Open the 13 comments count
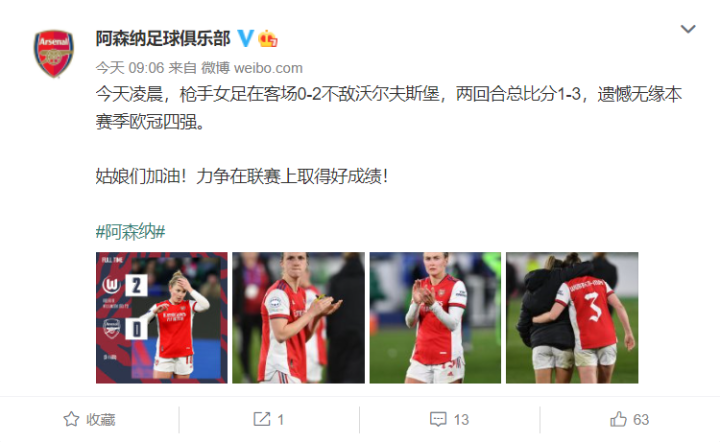The height and width of the screenshot is (442, 720). pos(461,420)
